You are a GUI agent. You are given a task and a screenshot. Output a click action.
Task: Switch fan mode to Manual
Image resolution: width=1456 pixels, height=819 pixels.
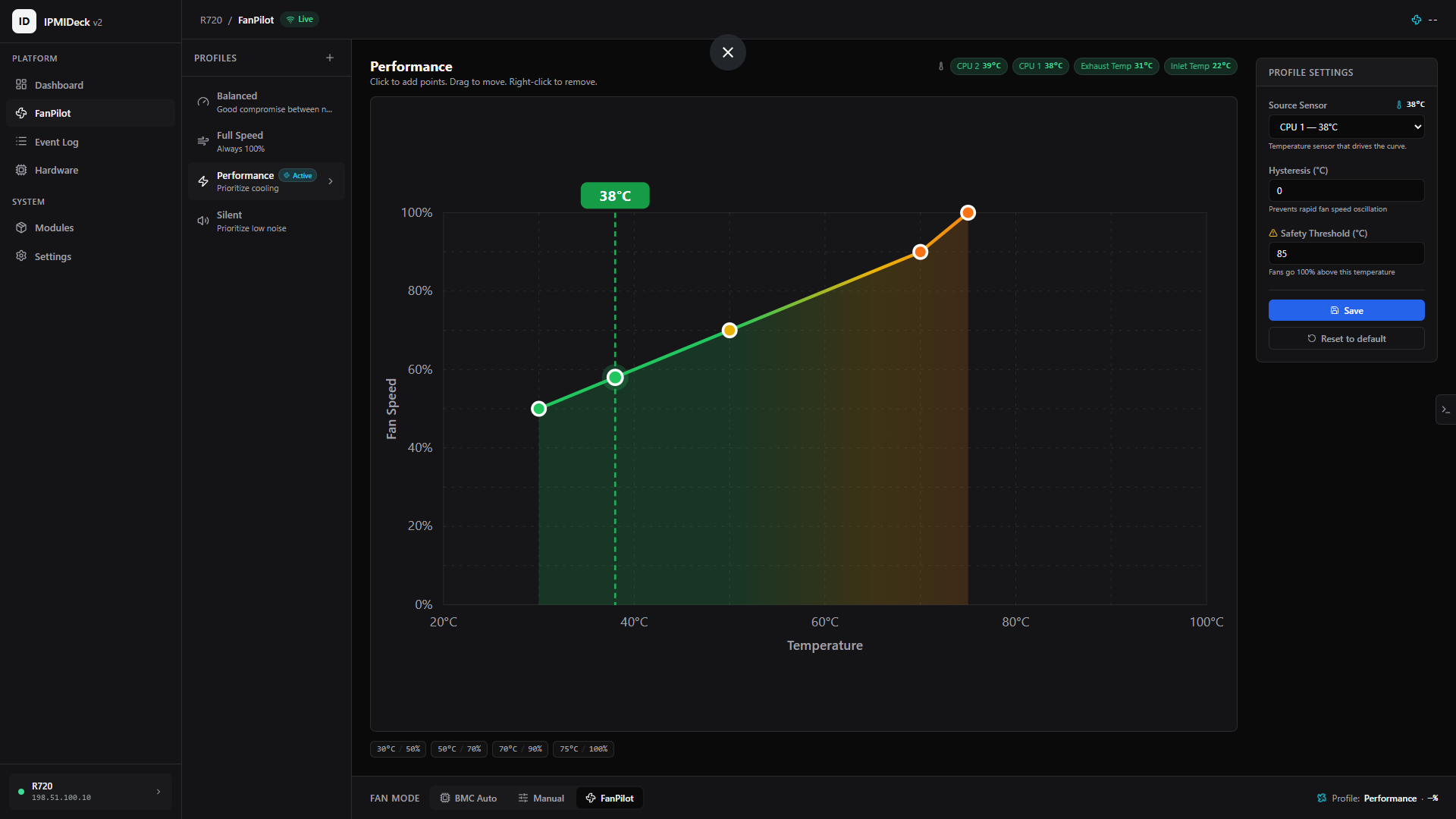pos(541,798)
